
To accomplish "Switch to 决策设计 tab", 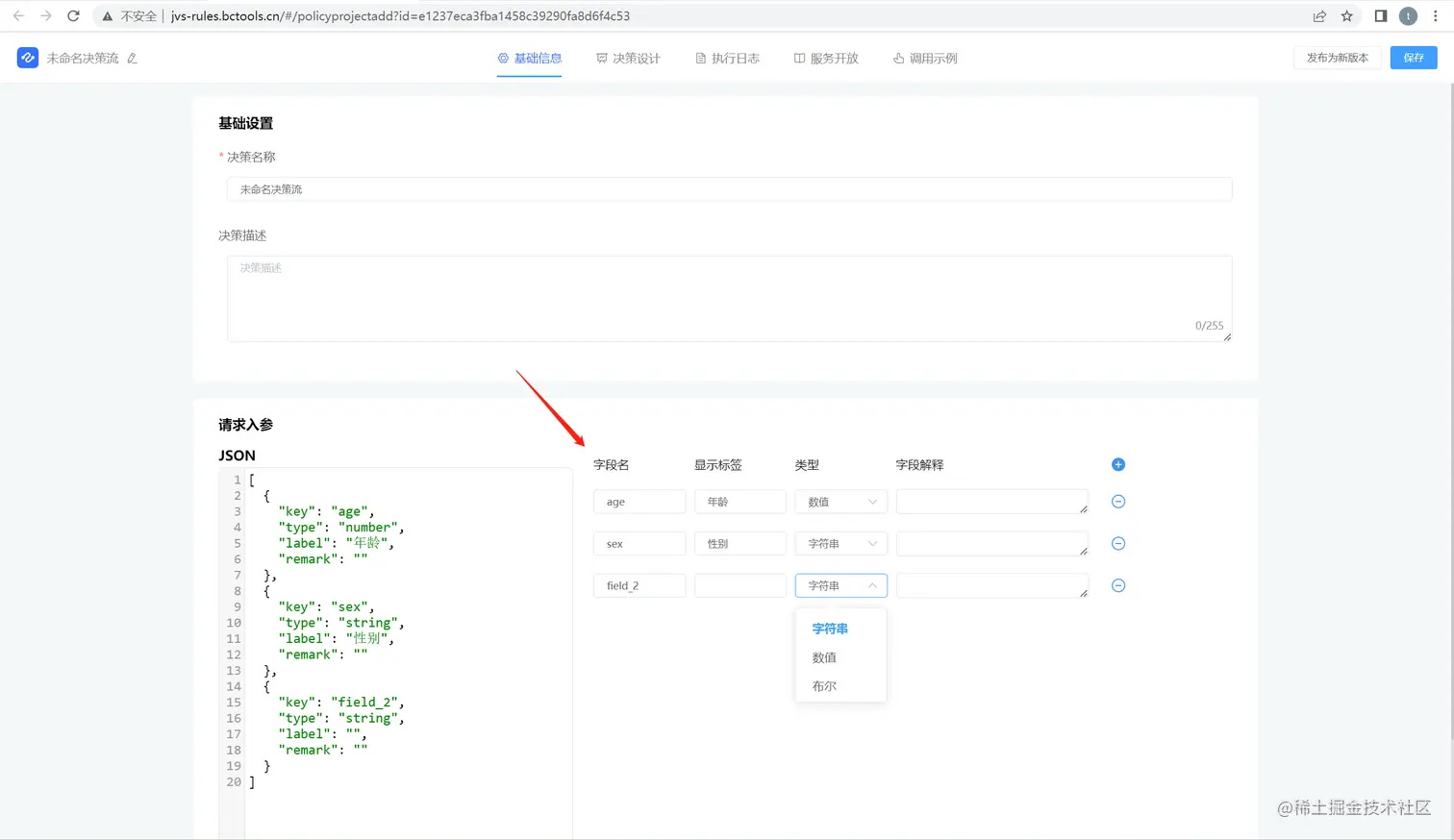I will click(x=628, y=59).
